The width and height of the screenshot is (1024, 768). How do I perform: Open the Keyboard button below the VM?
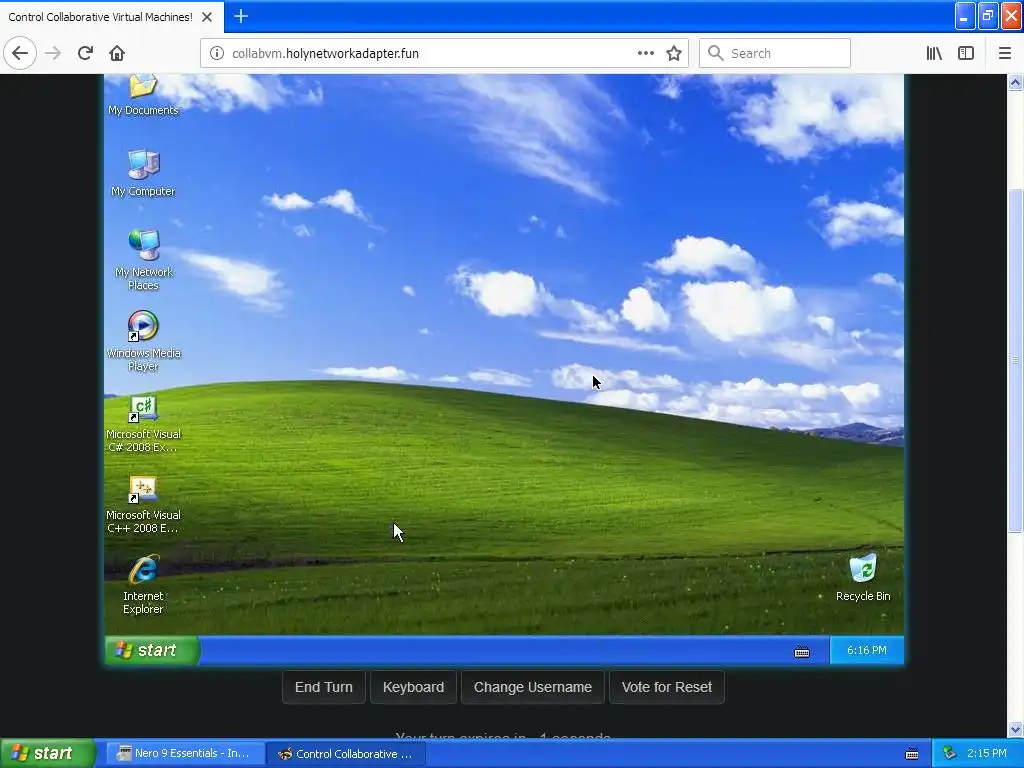tap(413, 687)
